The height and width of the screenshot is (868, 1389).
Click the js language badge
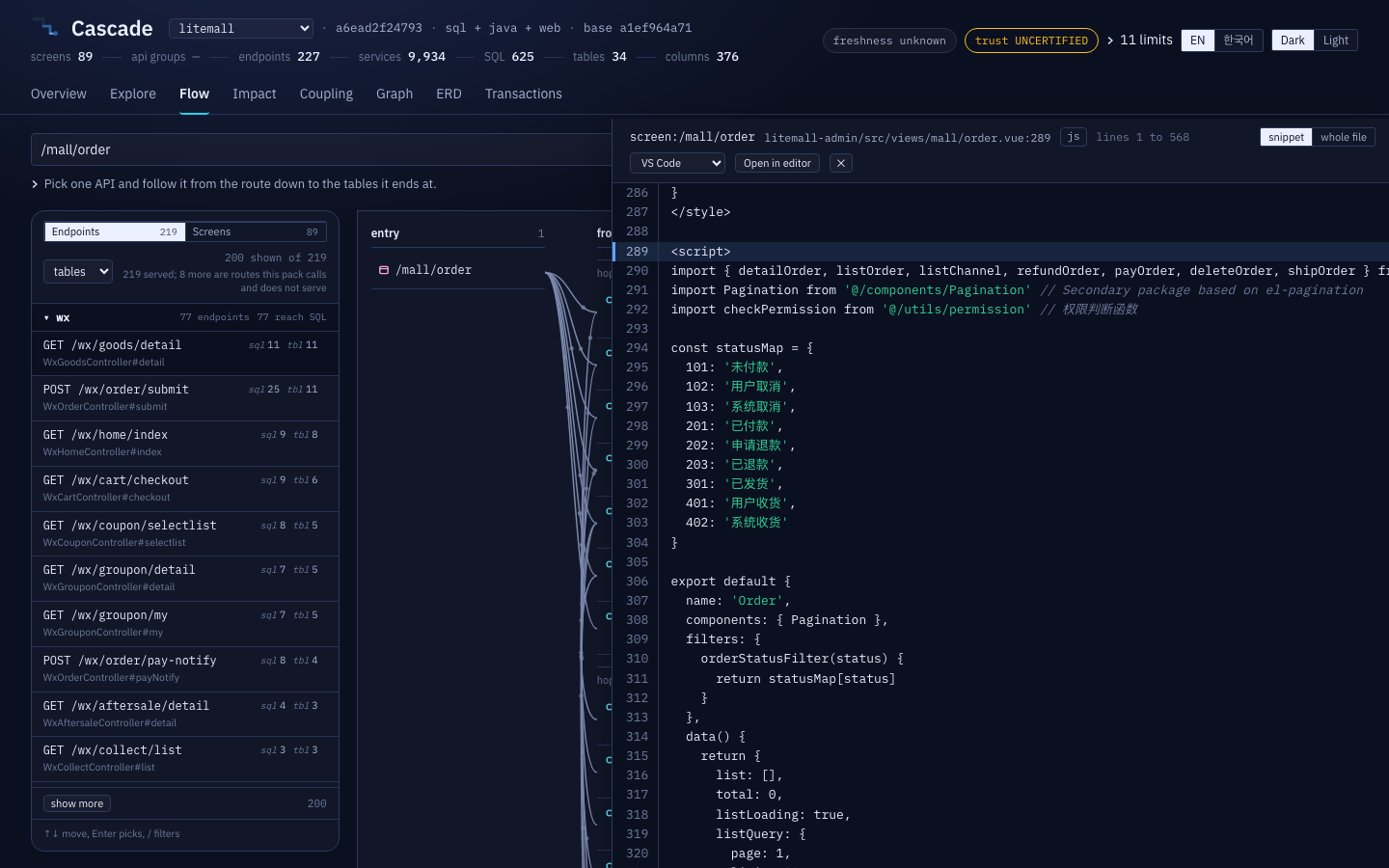[1074, 137]
